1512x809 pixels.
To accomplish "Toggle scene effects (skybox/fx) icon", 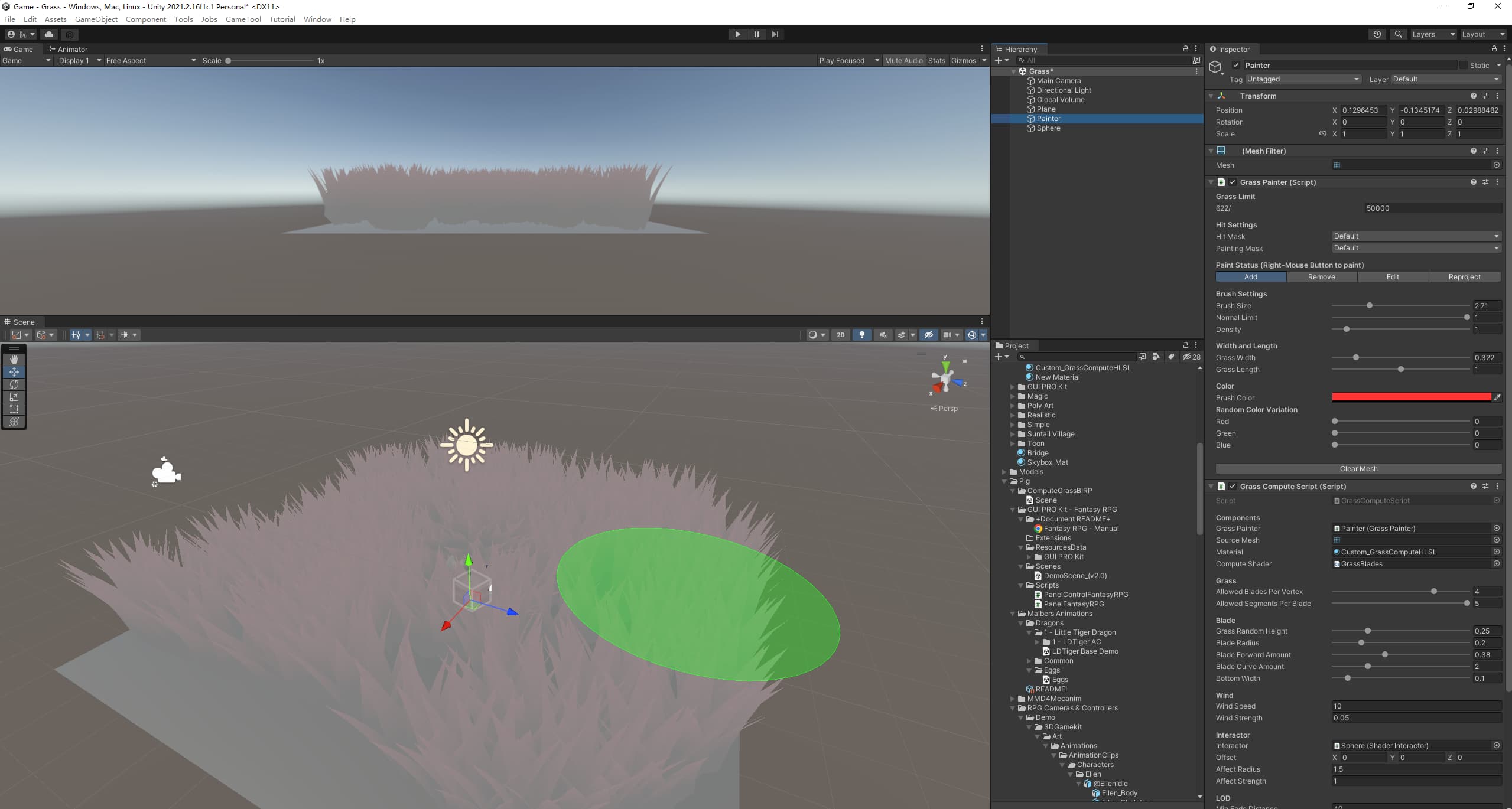I will click(901, 335).
